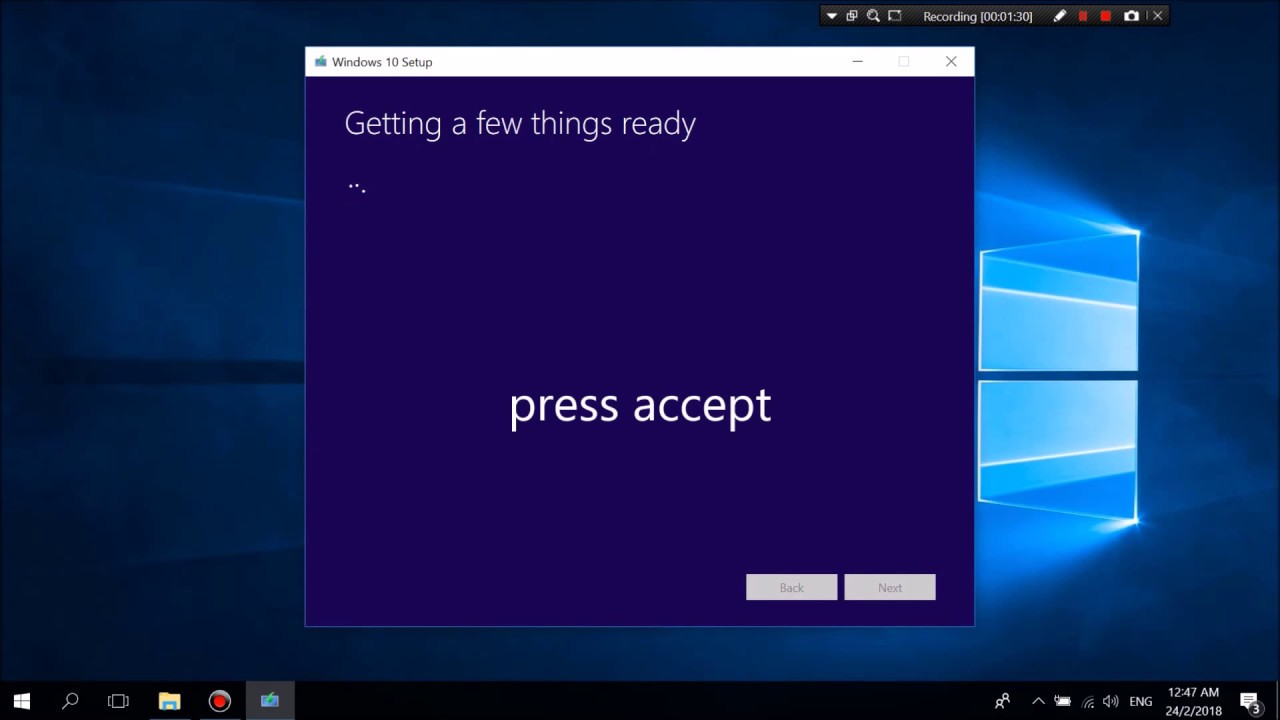Click the Recording timer text
Screen dimensions: 1280x720
(977, 16)
